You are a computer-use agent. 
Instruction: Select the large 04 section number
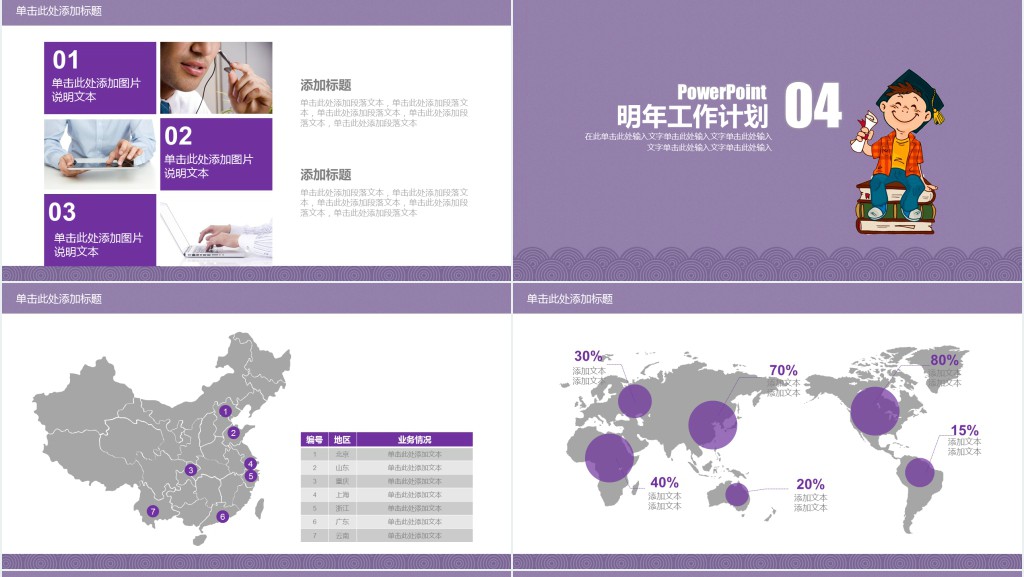[x=812, y=106]
